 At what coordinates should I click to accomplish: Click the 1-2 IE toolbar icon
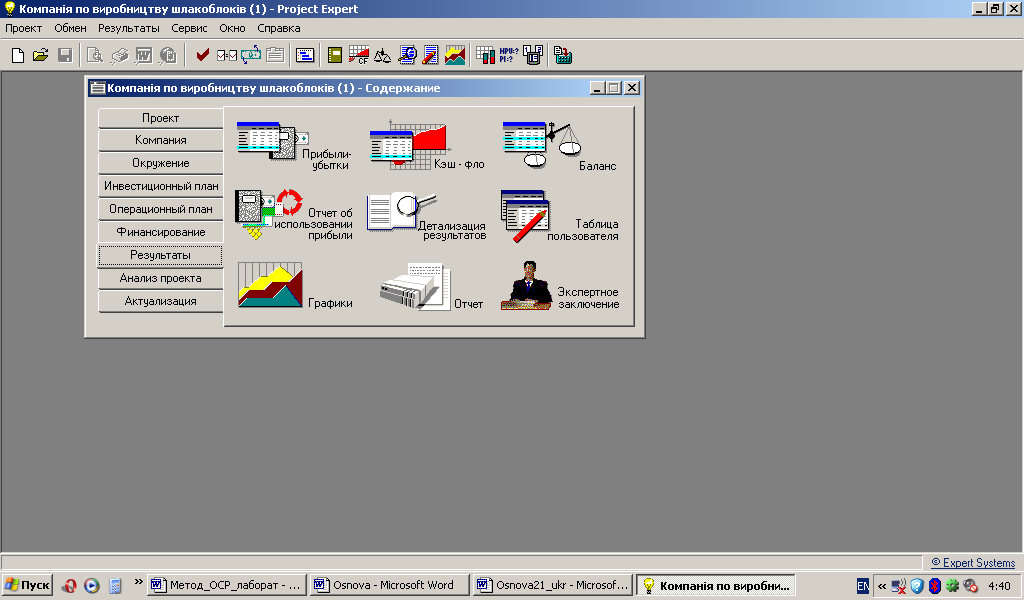[533, 55]
